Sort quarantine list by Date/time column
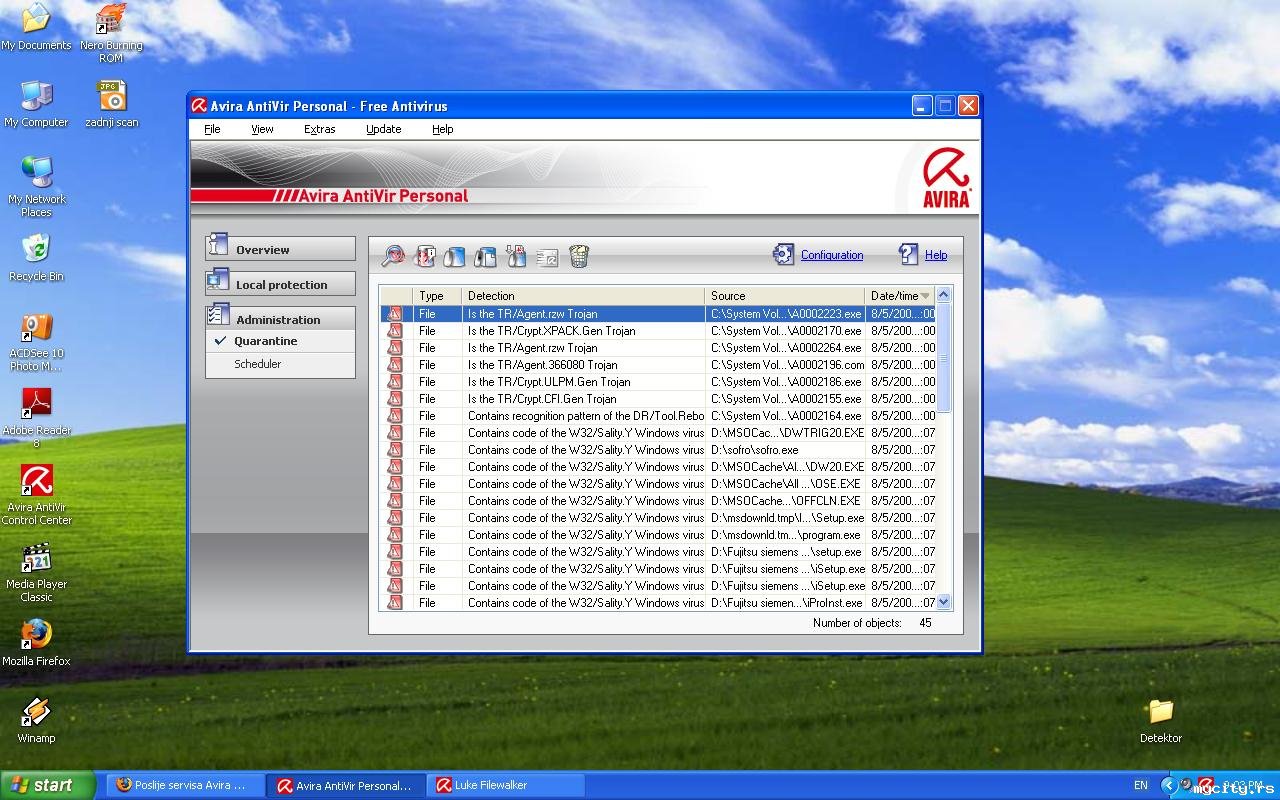The height and width of the screenshot is (800, 1280). coord(900,296)
